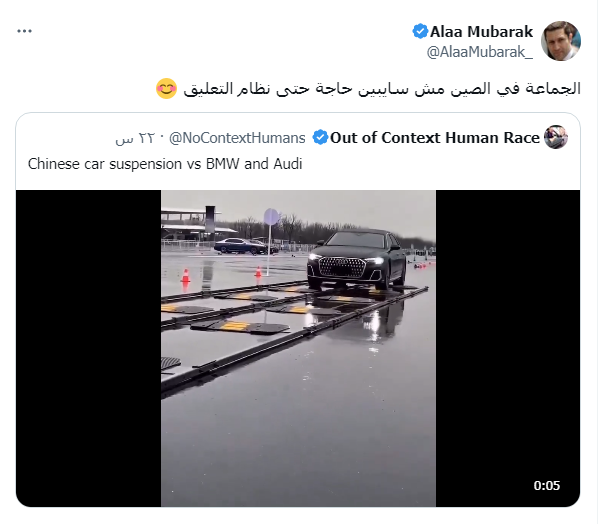The width and height of the screenshot is (603, 524).
Task: Click the blue verified badge beside Alaa Mubarak
Action: [420, 31]
